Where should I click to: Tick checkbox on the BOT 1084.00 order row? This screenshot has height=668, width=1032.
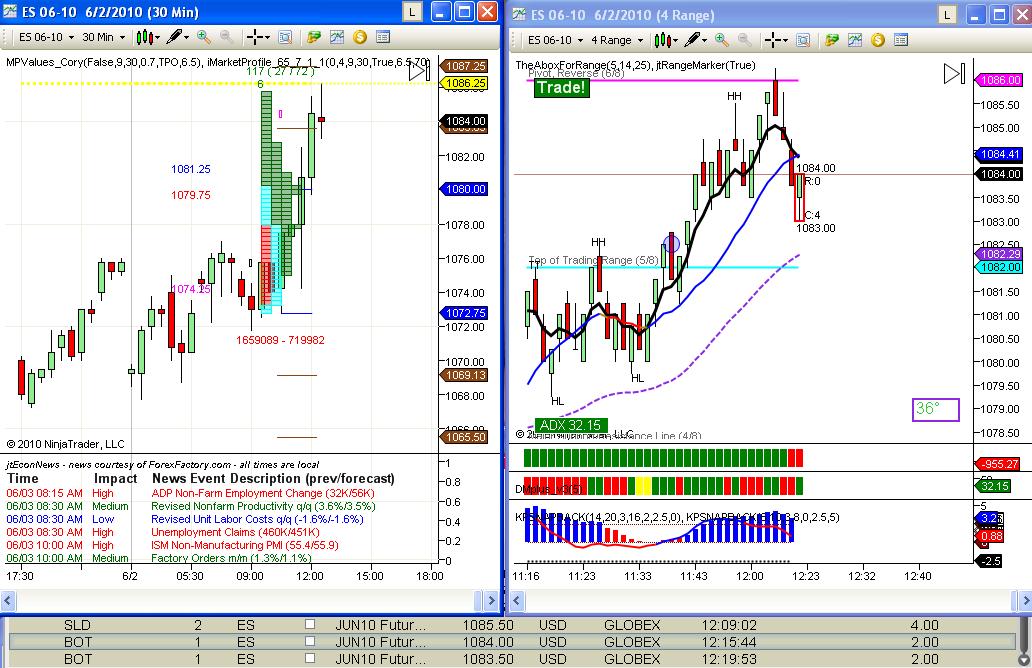pyautogui.click(x=309, y=641)
